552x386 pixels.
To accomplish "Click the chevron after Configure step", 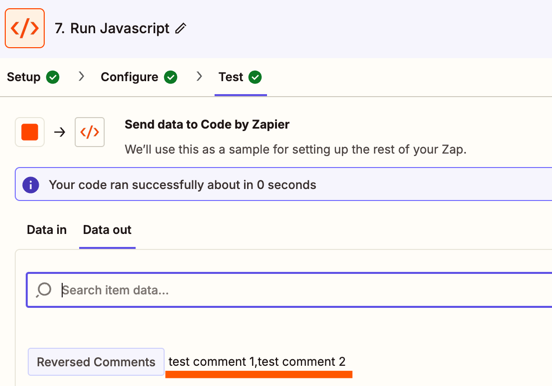I will coord(199,76).
